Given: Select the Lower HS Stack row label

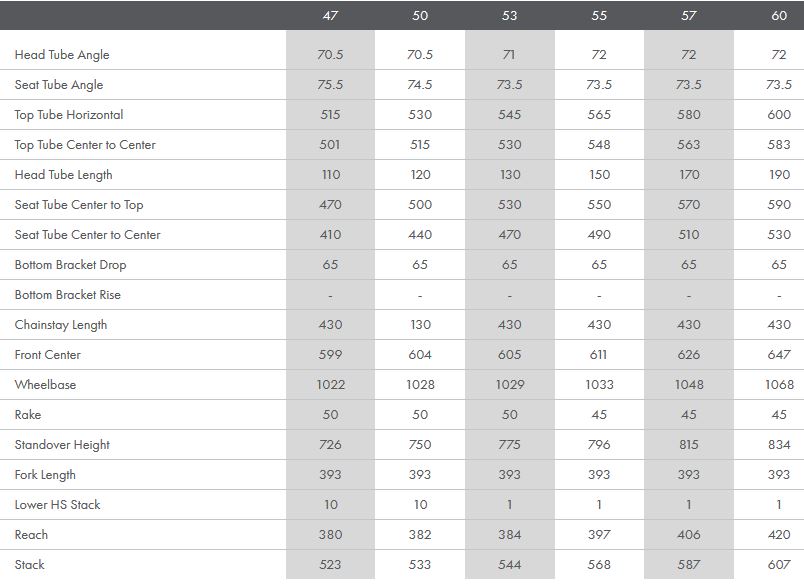Looking at the screenshot, I should pos(57,505).
